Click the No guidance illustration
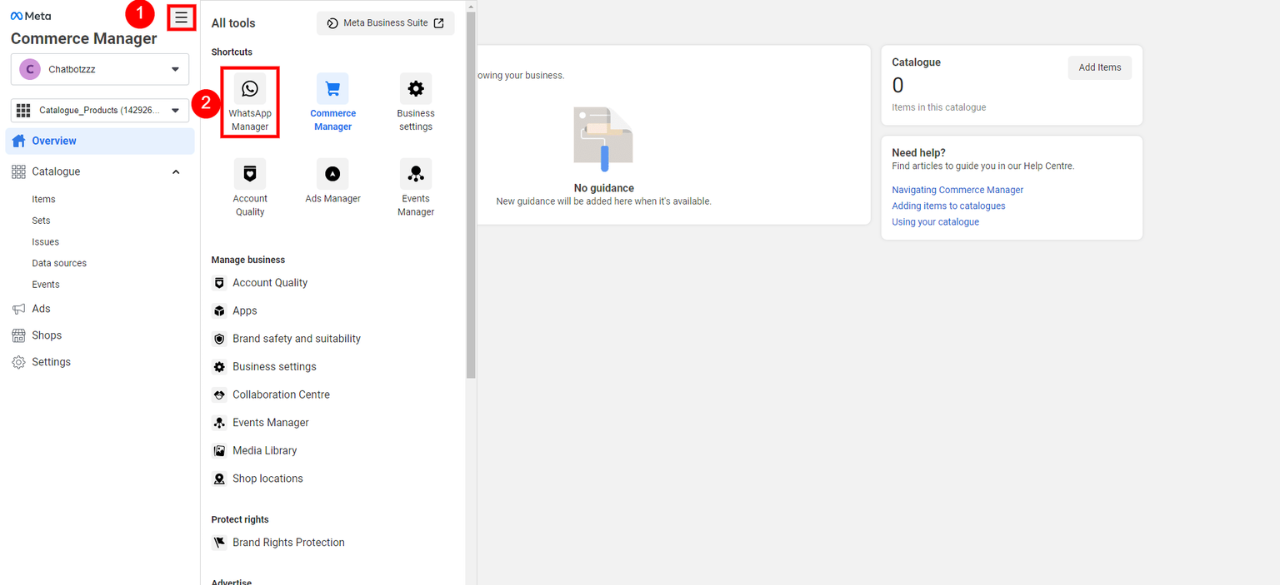Screen dimensions: 1280x585 tap(603, 139)
